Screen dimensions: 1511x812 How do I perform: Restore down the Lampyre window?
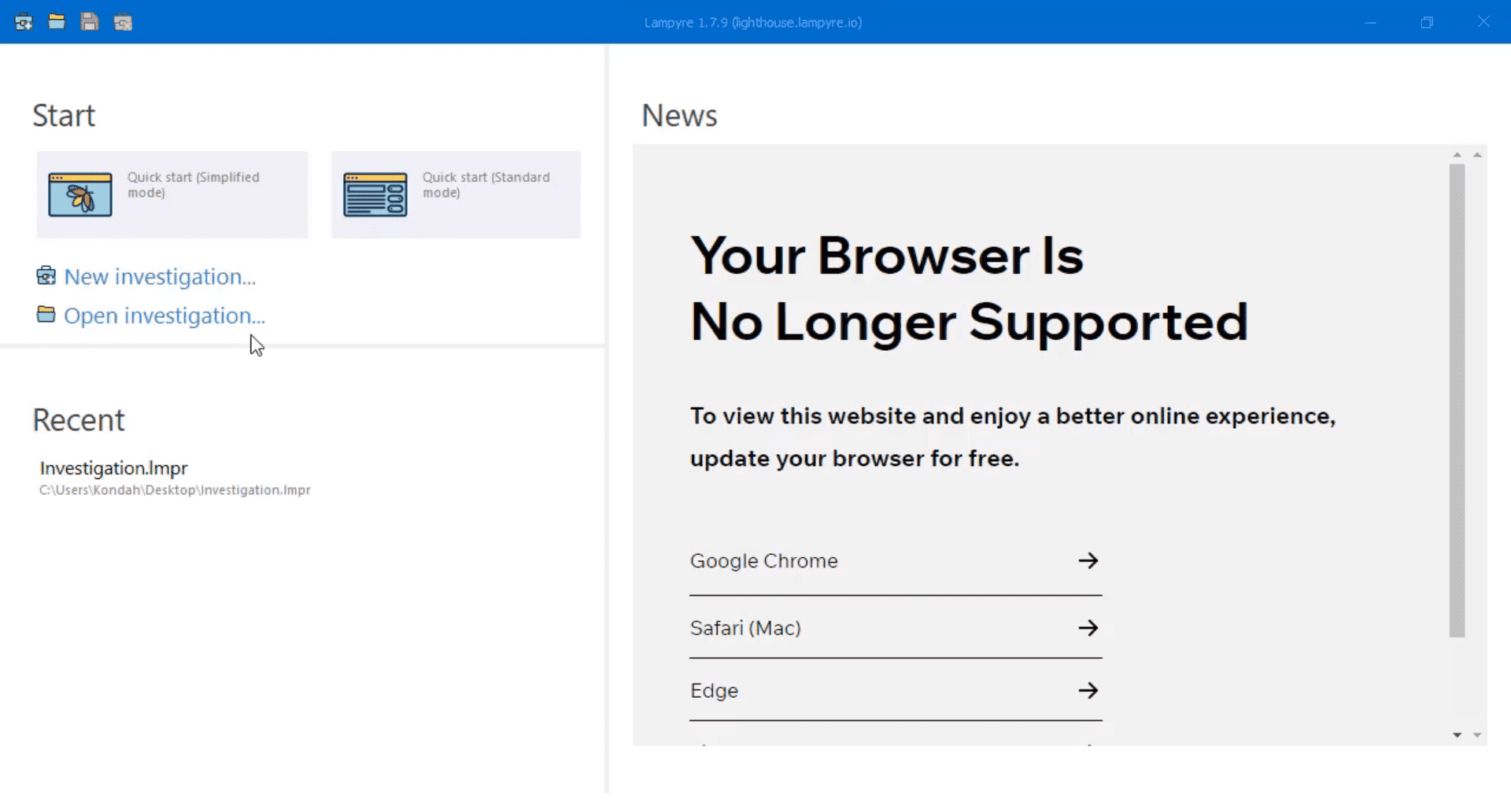(1427, 22)
